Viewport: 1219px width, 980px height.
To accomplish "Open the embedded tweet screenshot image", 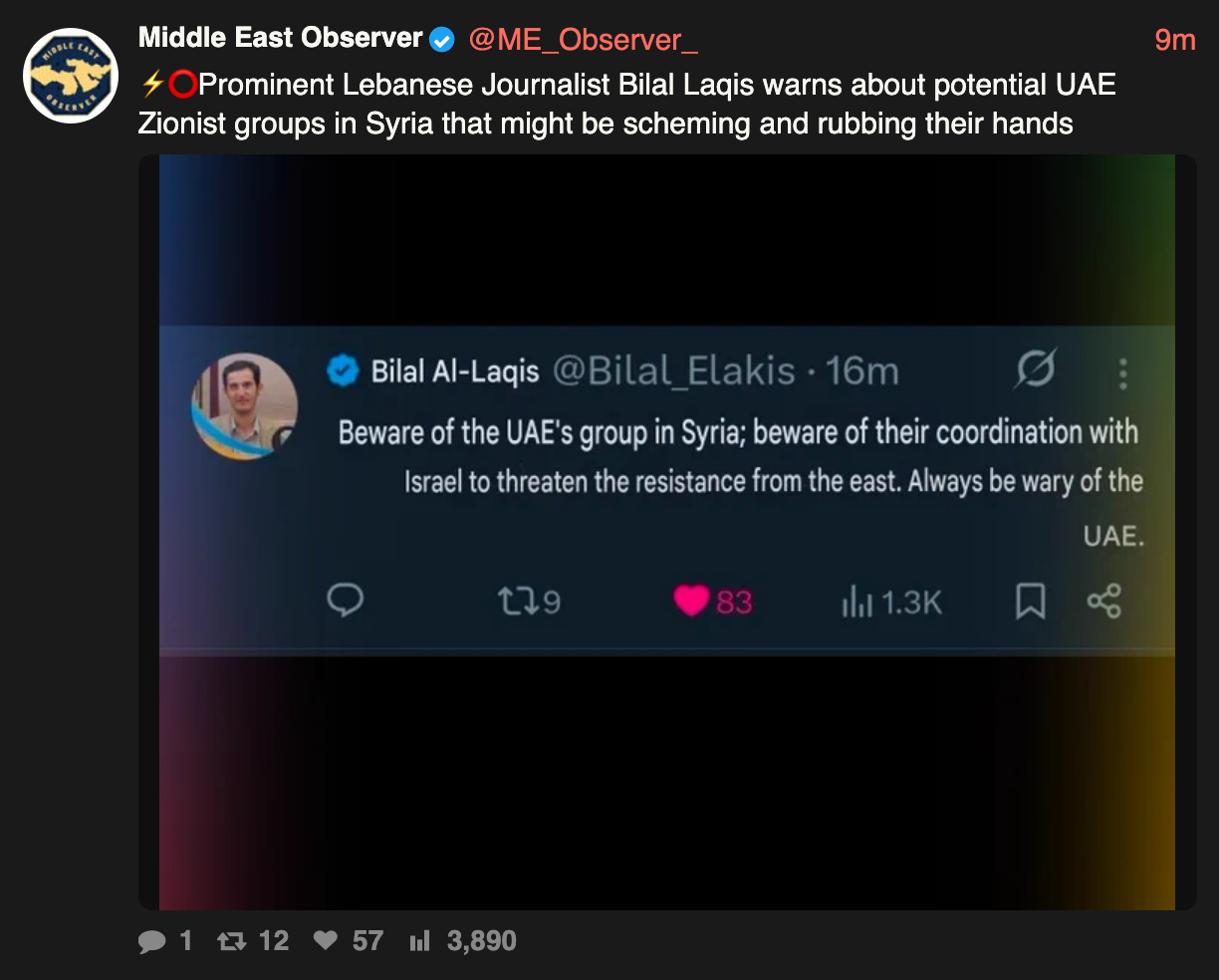I will [x=666, y=532].
